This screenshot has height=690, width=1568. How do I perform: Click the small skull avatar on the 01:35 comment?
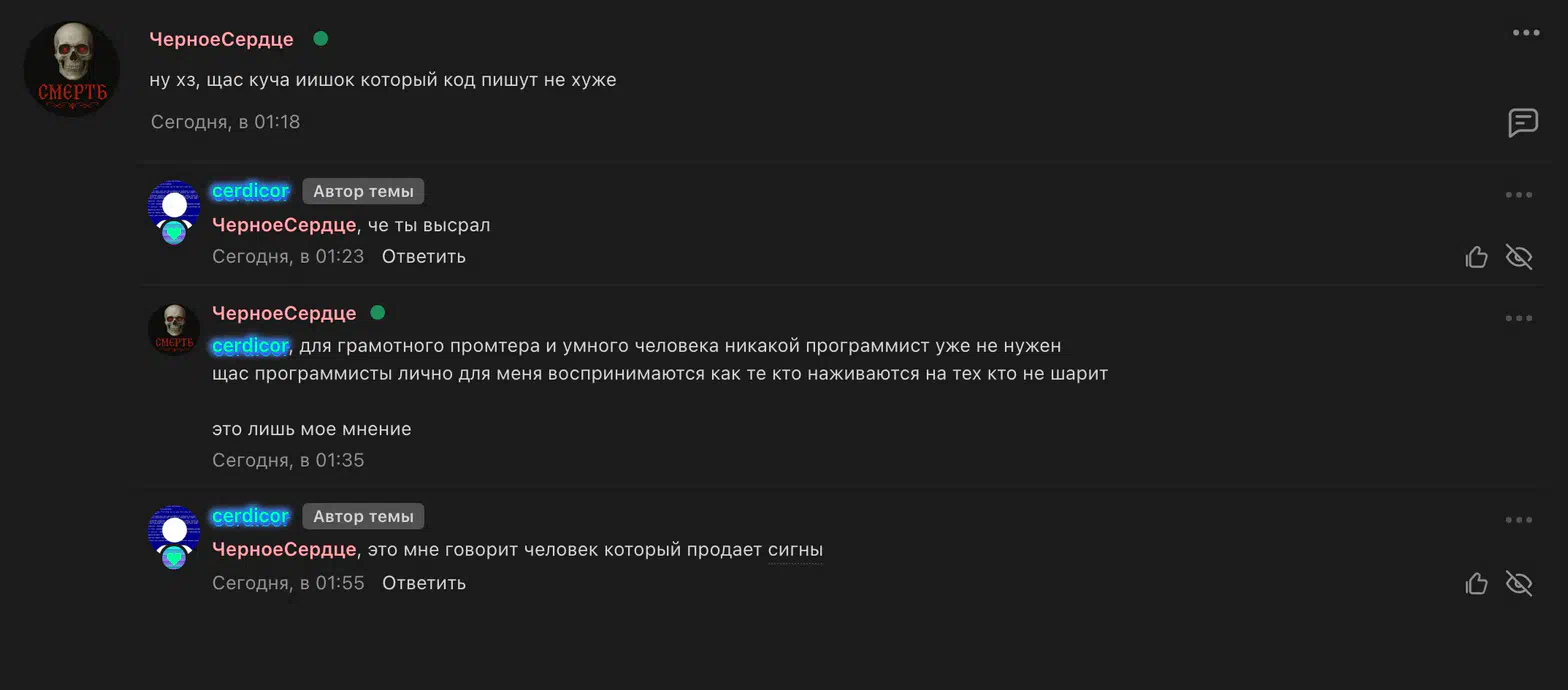(x=174, y=329)
